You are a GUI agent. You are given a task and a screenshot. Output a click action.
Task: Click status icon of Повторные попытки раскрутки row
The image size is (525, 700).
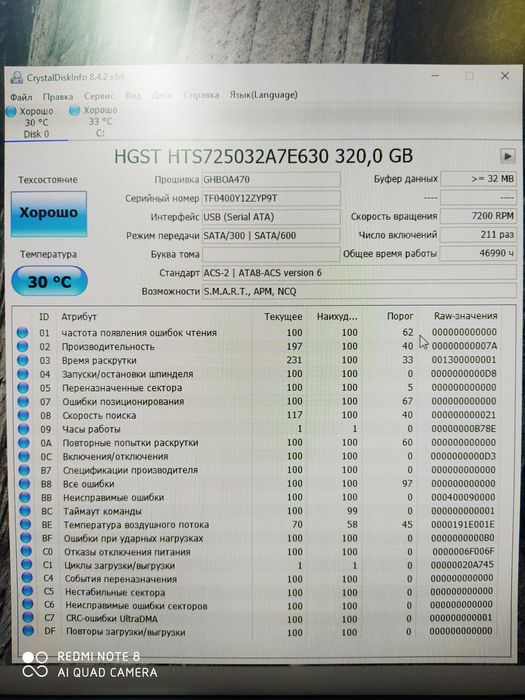(24, 443)
